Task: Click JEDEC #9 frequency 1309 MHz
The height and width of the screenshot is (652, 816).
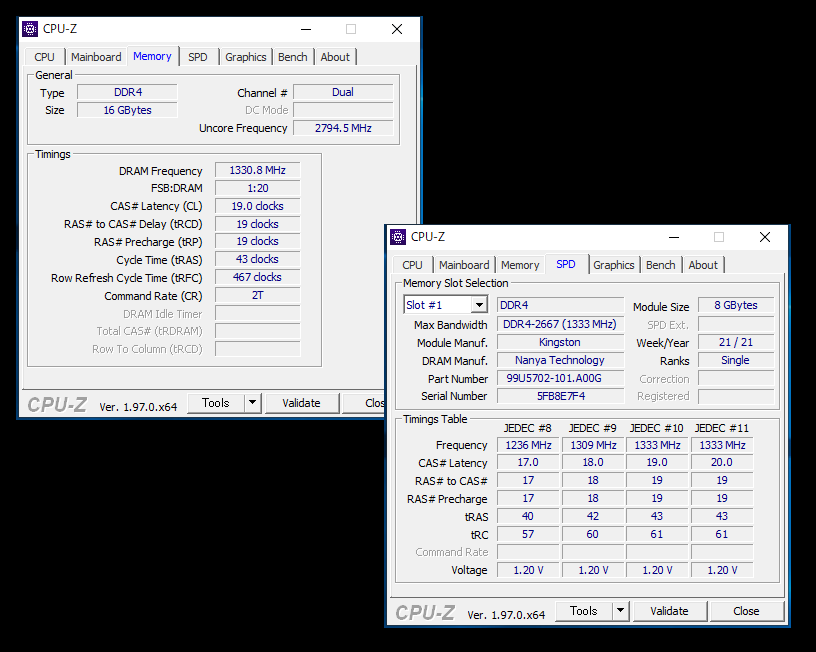Action: tap(593, 445)
